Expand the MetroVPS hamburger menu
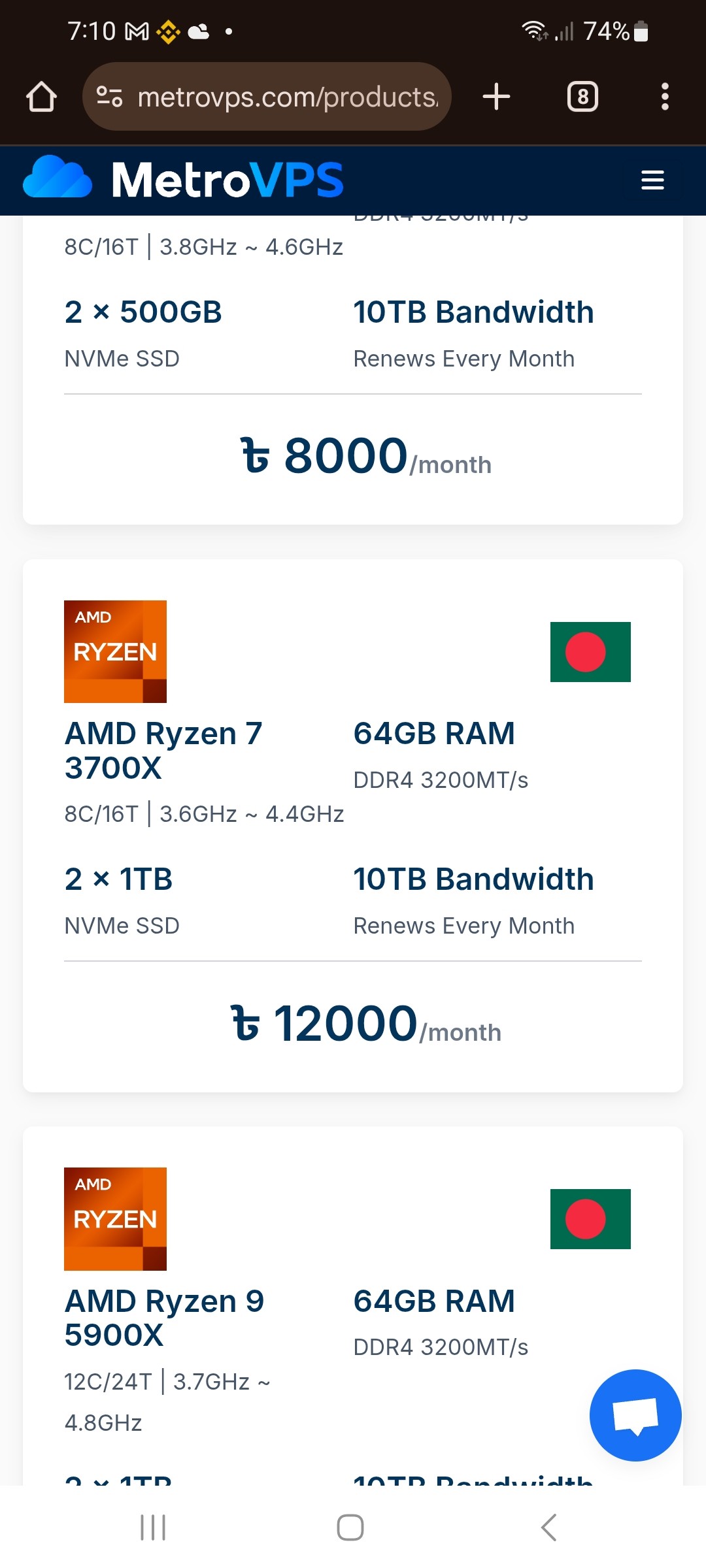This screenshot has width=706, height=1568. 652,180
